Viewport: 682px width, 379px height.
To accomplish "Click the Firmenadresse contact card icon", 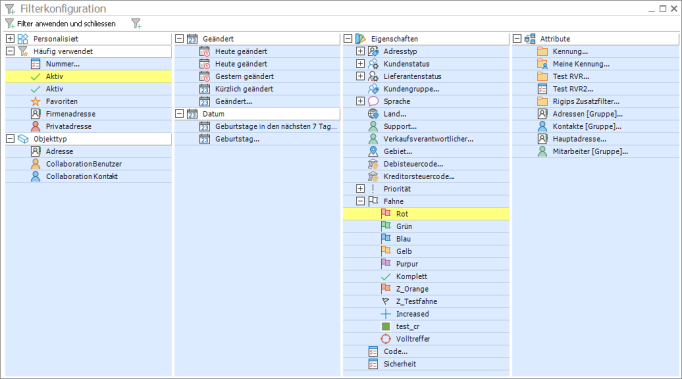I will coord(36,114).
